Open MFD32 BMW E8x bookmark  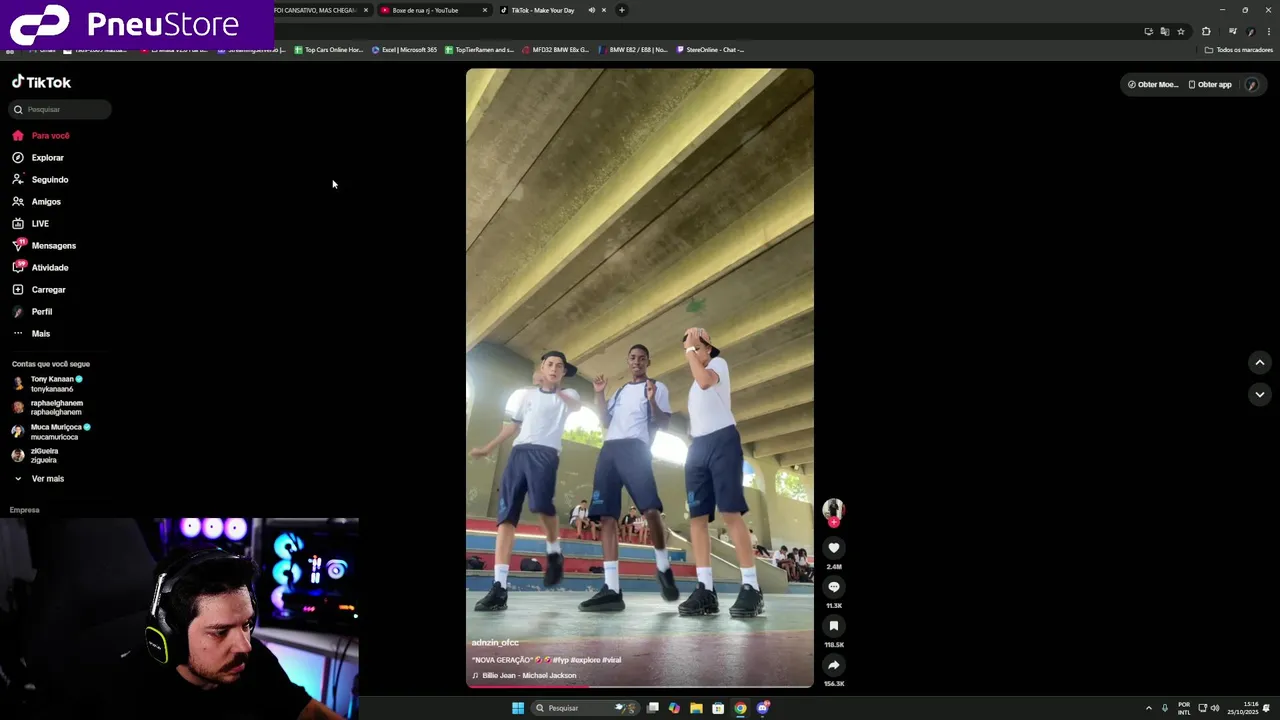pyautogui.click(x=555, y=49)
